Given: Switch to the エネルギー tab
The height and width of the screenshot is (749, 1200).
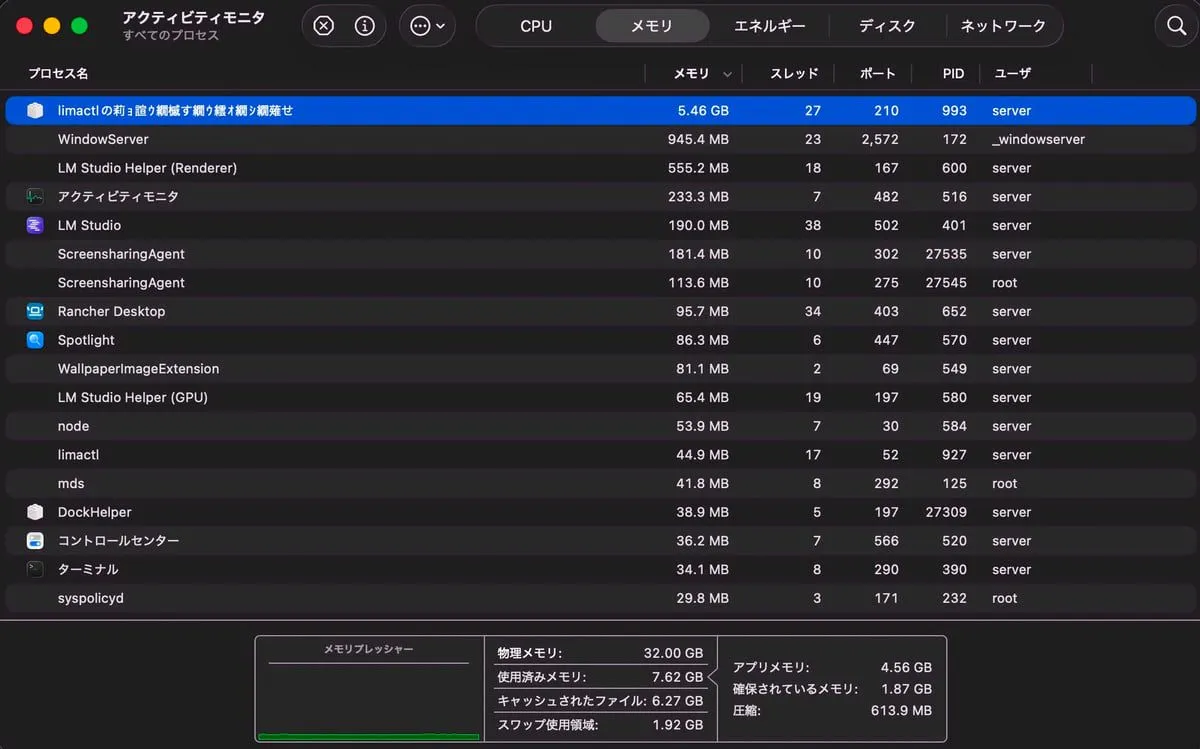Looking at the screenshot, I should (769, 26).
